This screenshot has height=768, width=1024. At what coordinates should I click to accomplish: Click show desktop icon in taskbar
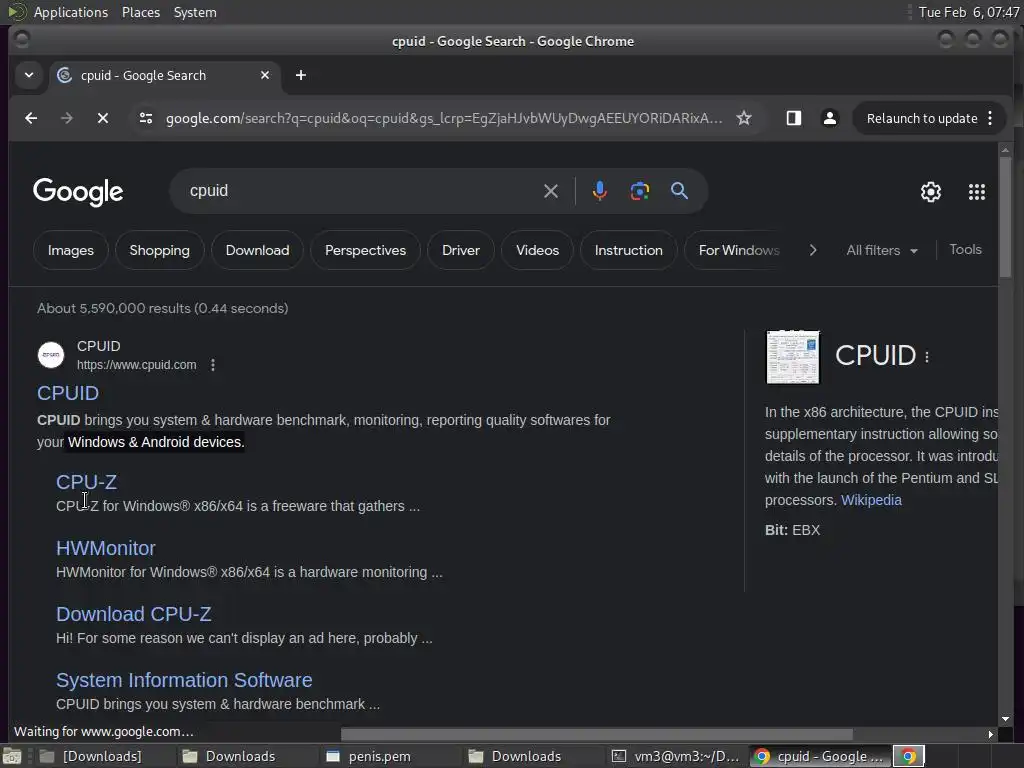point(12,756)
